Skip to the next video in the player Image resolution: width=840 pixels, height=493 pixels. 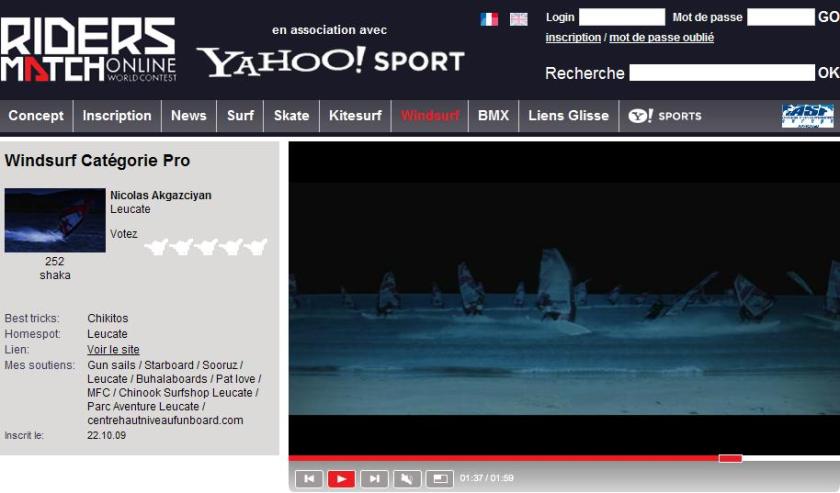tap(374, 479)
